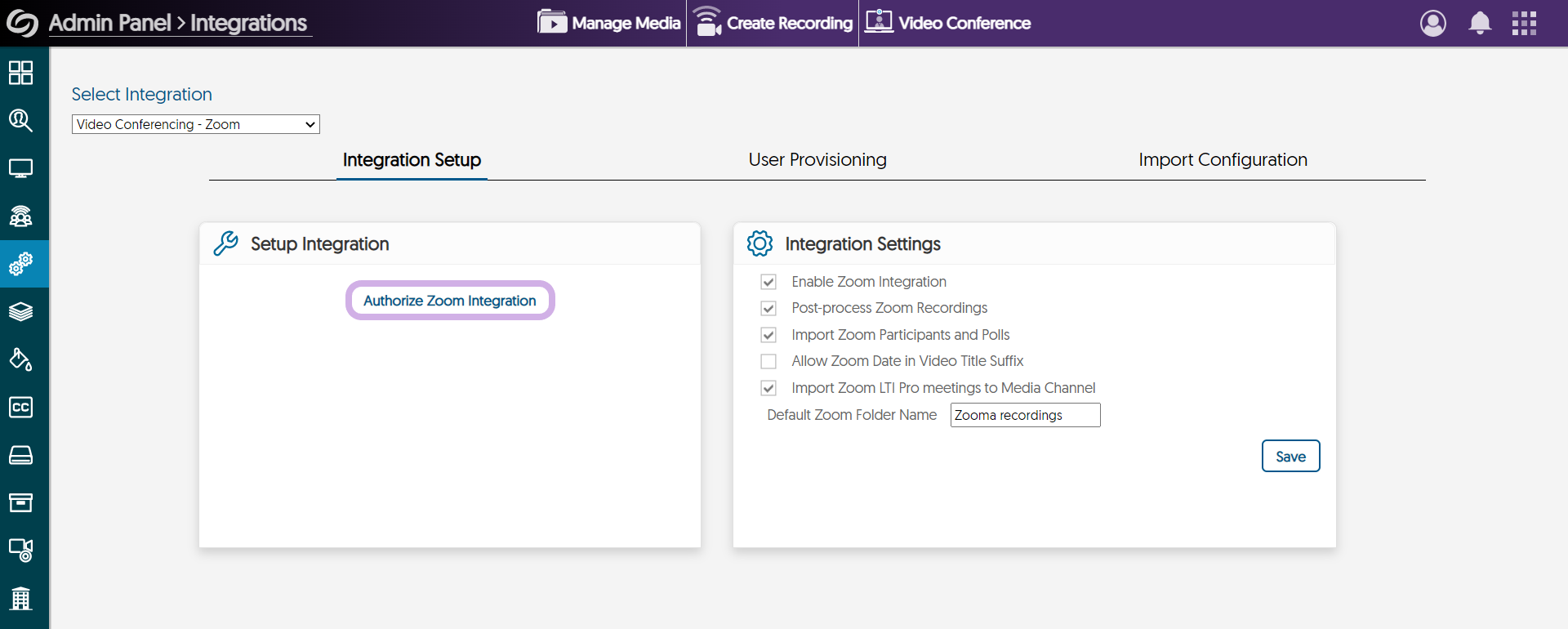
Task: Switch to User Provisioning tab
Action: pos(817,160)
